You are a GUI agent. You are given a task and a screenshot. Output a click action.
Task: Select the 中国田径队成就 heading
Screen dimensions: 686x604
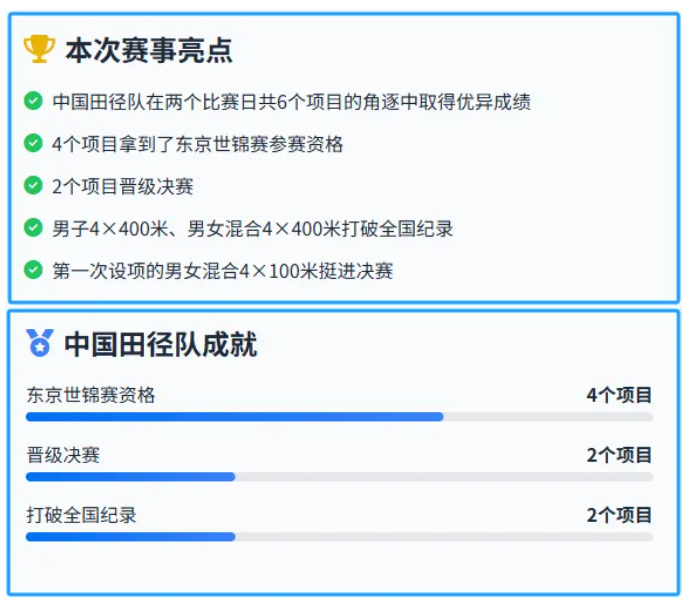[161, 345]
